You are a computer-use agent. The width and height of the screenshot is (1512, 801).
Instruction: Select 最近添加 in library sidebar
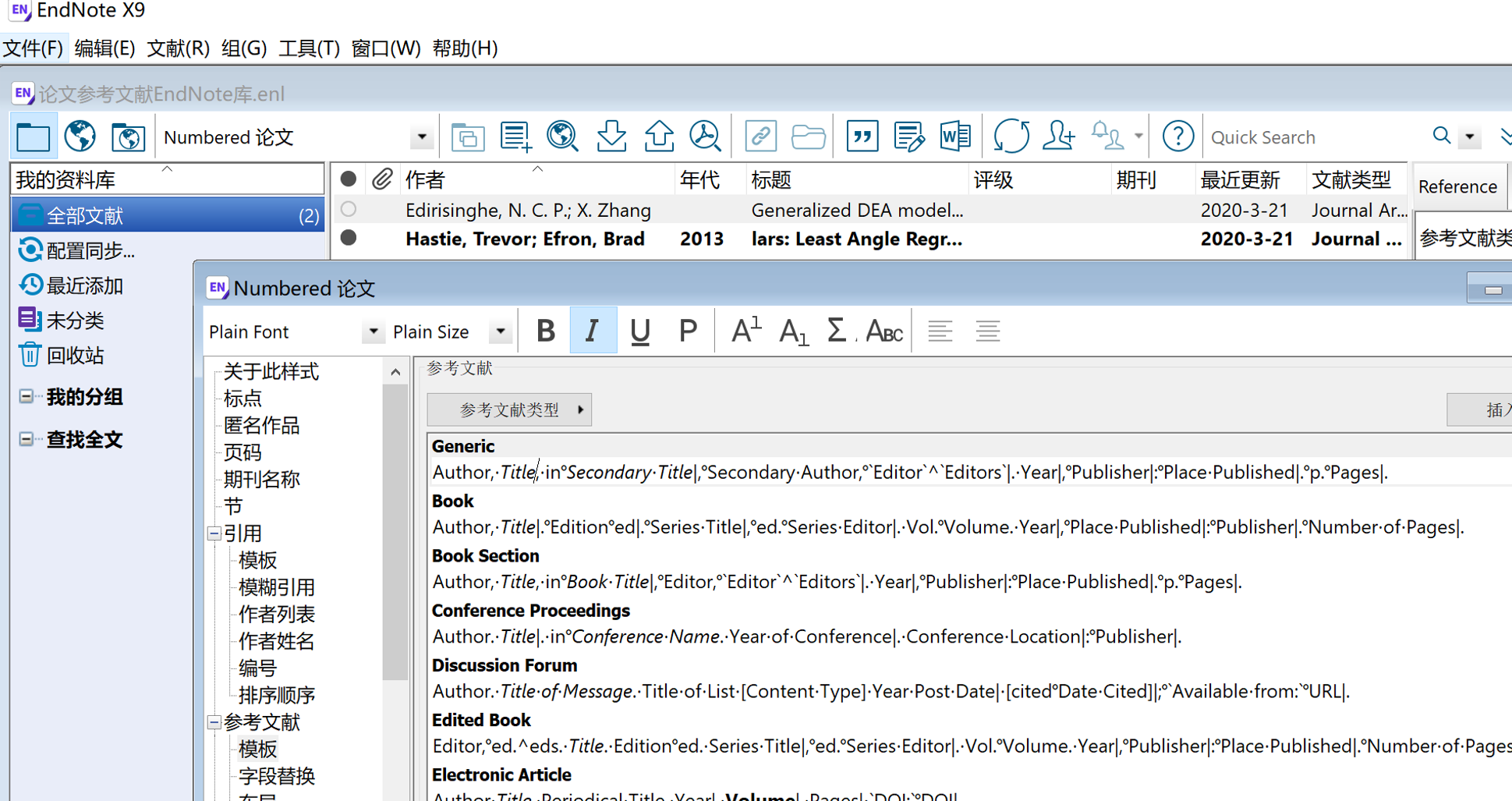(x=84, y=285)
